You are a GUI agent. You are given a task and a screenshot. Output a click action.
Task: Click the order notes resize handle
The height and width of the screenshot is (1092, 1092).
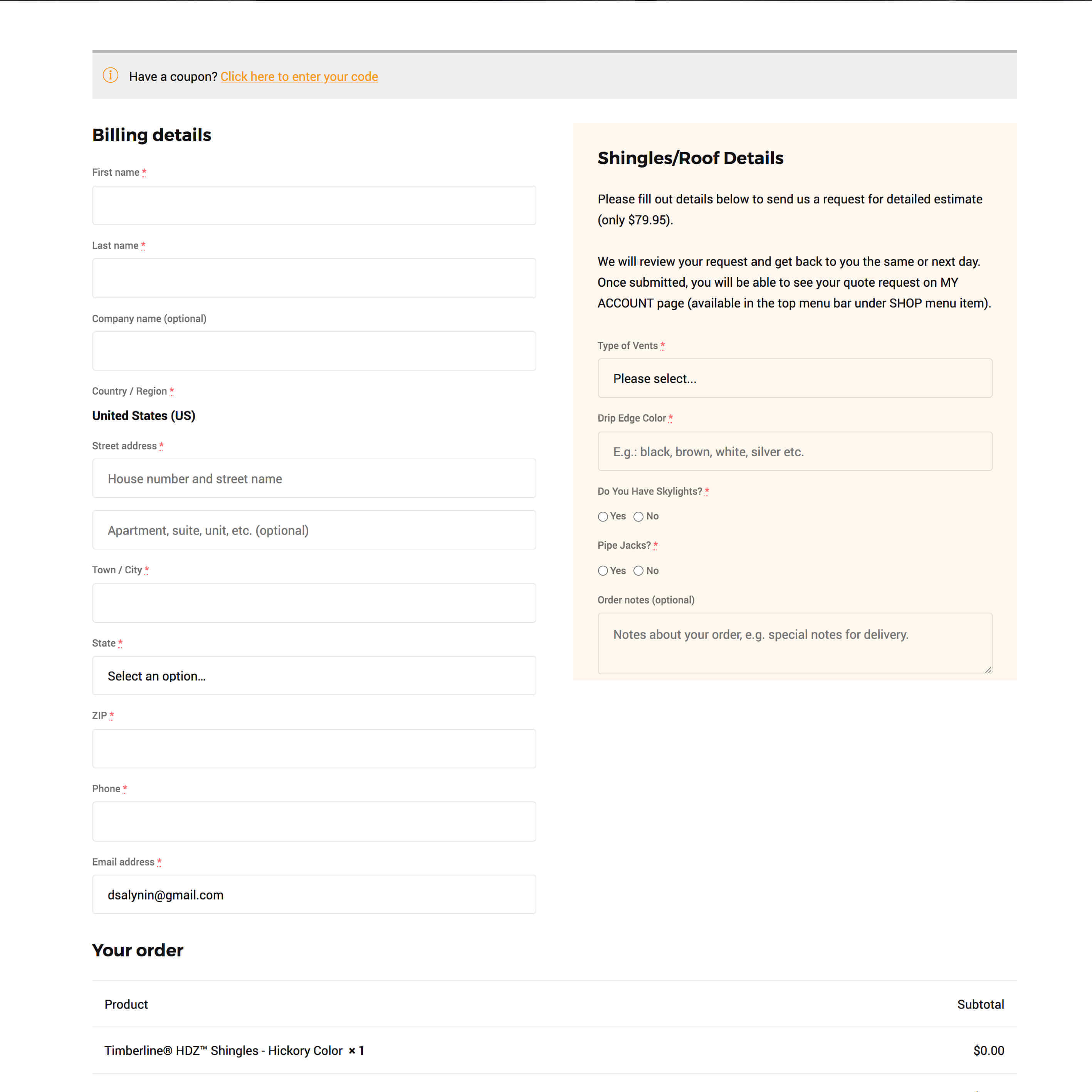pos(988,670)
